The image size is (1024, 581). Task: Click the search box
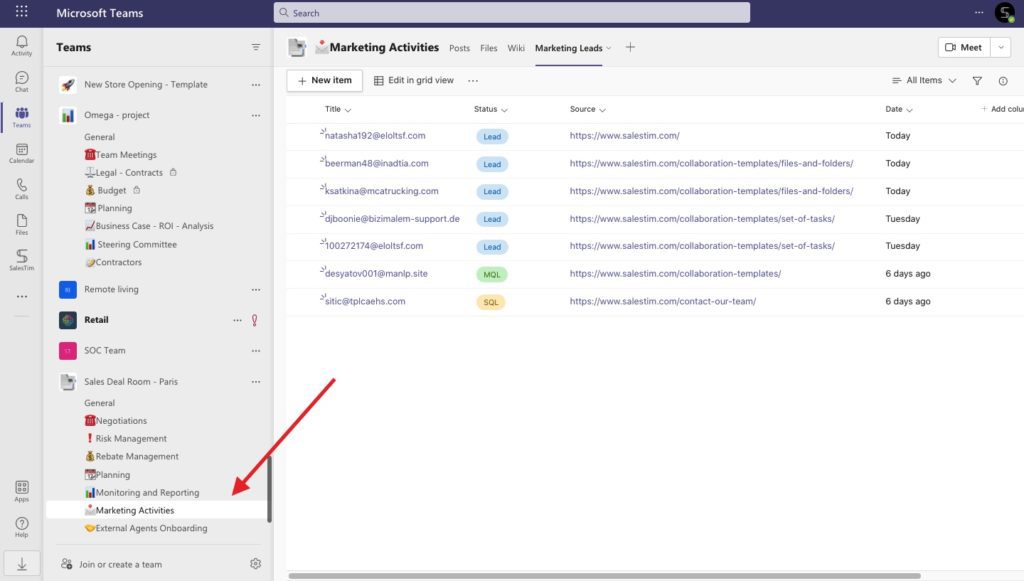511,12
